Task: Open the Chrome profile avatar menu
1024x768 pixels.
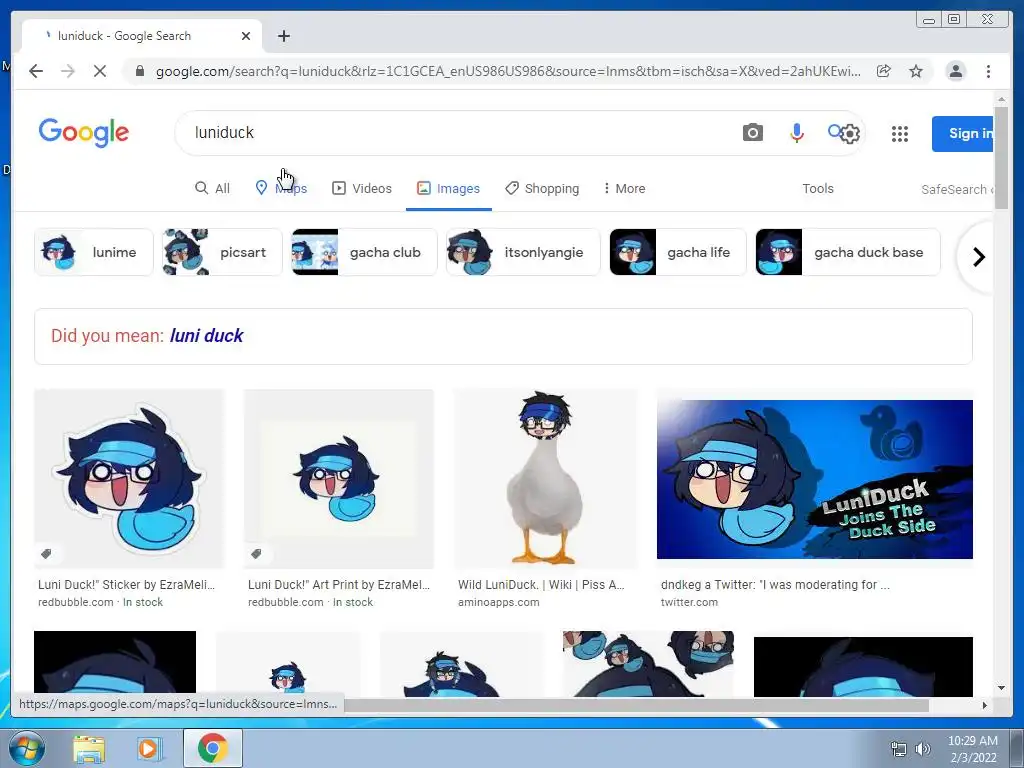Action: tap(955, 71)
